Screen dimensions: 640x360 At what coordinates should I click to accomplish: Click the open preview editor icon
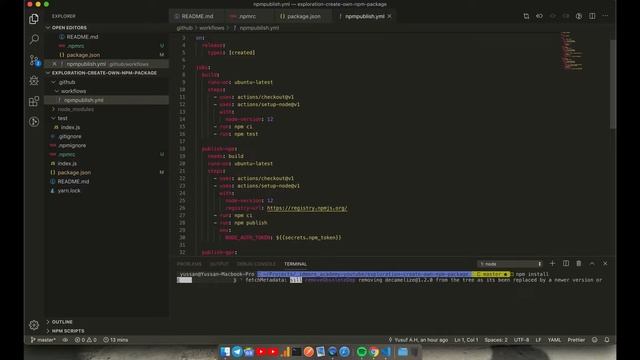[x=579, y=16]
